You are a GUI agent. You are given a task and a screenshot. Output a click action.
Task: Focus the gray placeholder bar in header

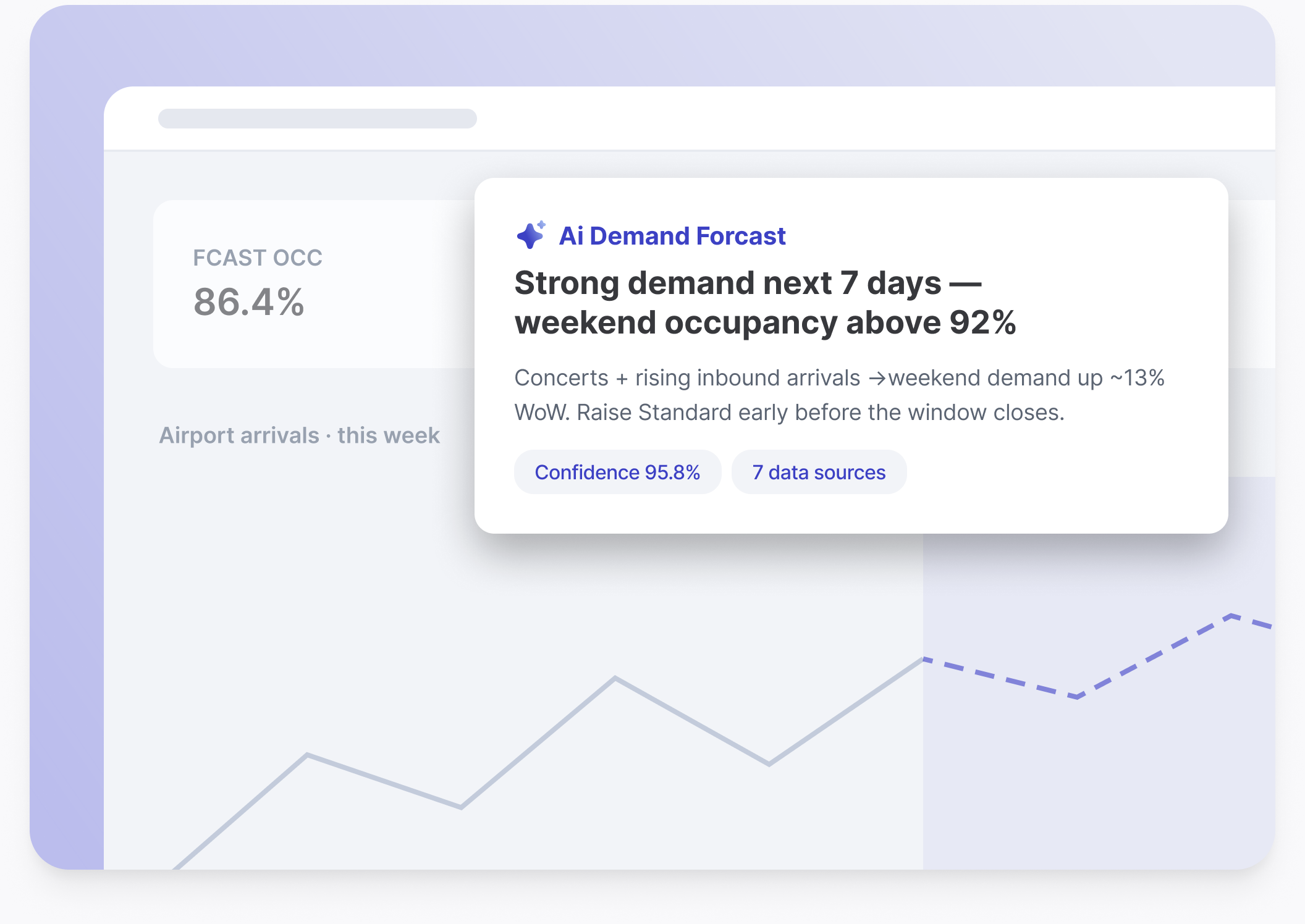(318, 119)
